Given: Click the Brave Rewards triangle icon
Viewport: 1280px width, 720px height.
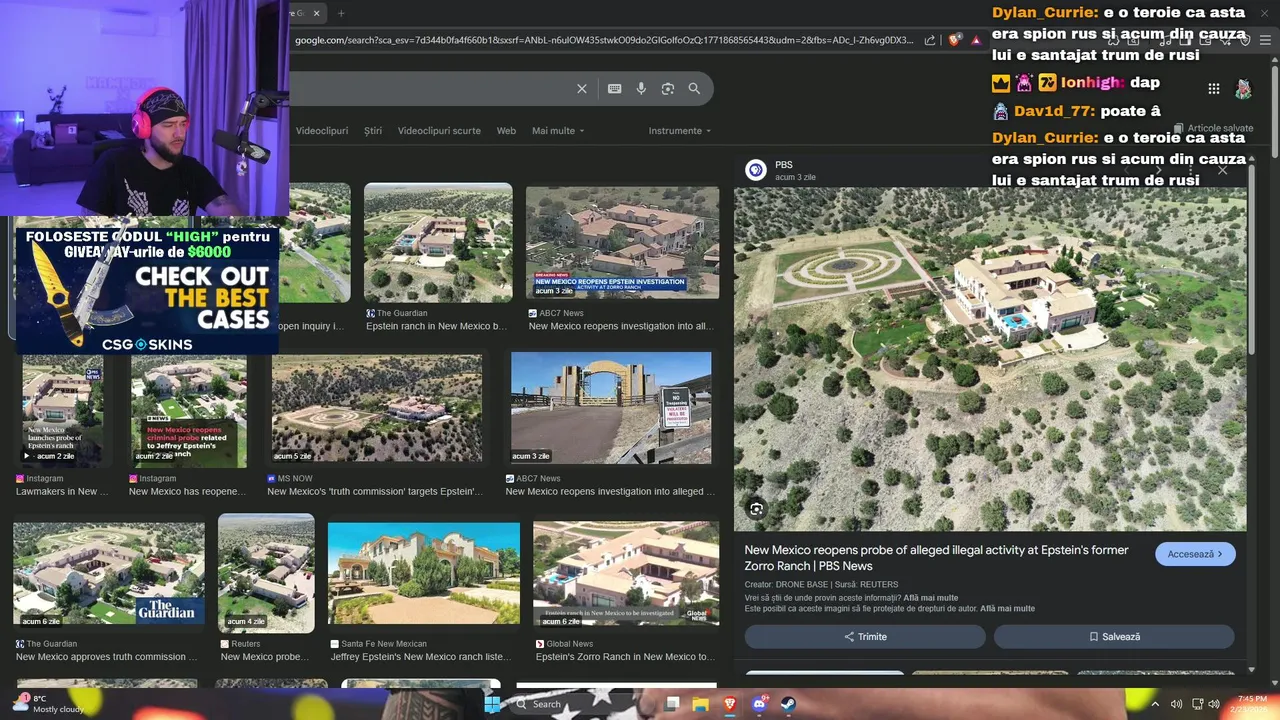Looking at the screenshot, I should (977, 40).
